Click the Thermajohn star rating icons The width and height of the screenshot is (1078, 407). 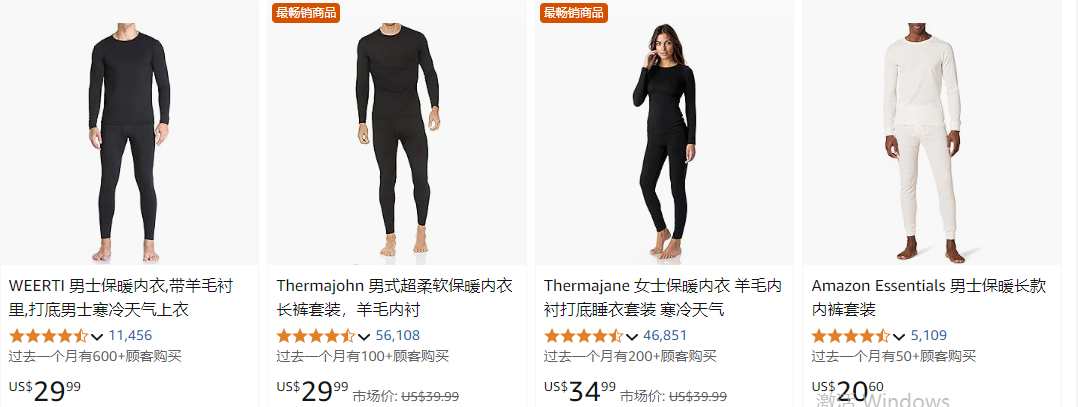pyautogui.click(x=316, y=336)
